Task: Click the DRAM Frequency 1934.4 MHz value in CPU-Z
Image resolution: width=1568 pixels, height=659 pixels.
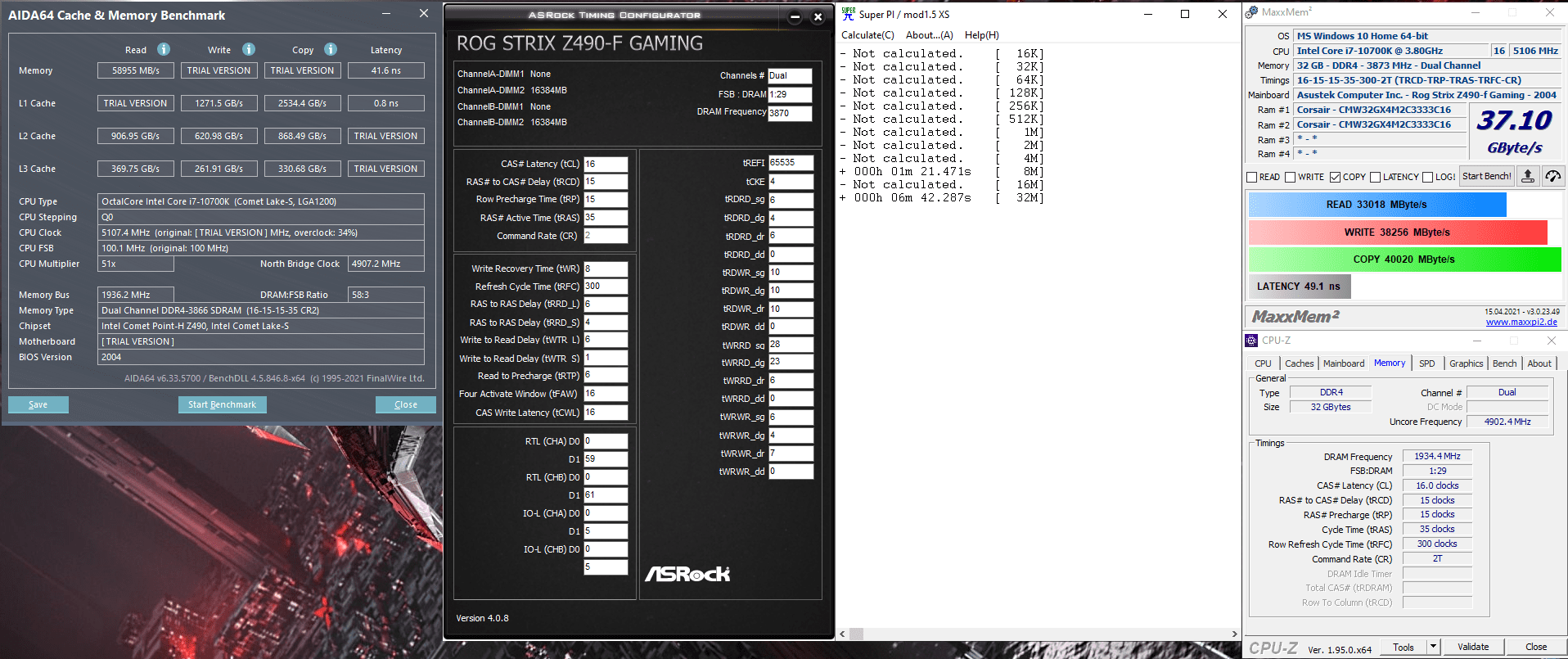Action: [x=1437, y=456]
